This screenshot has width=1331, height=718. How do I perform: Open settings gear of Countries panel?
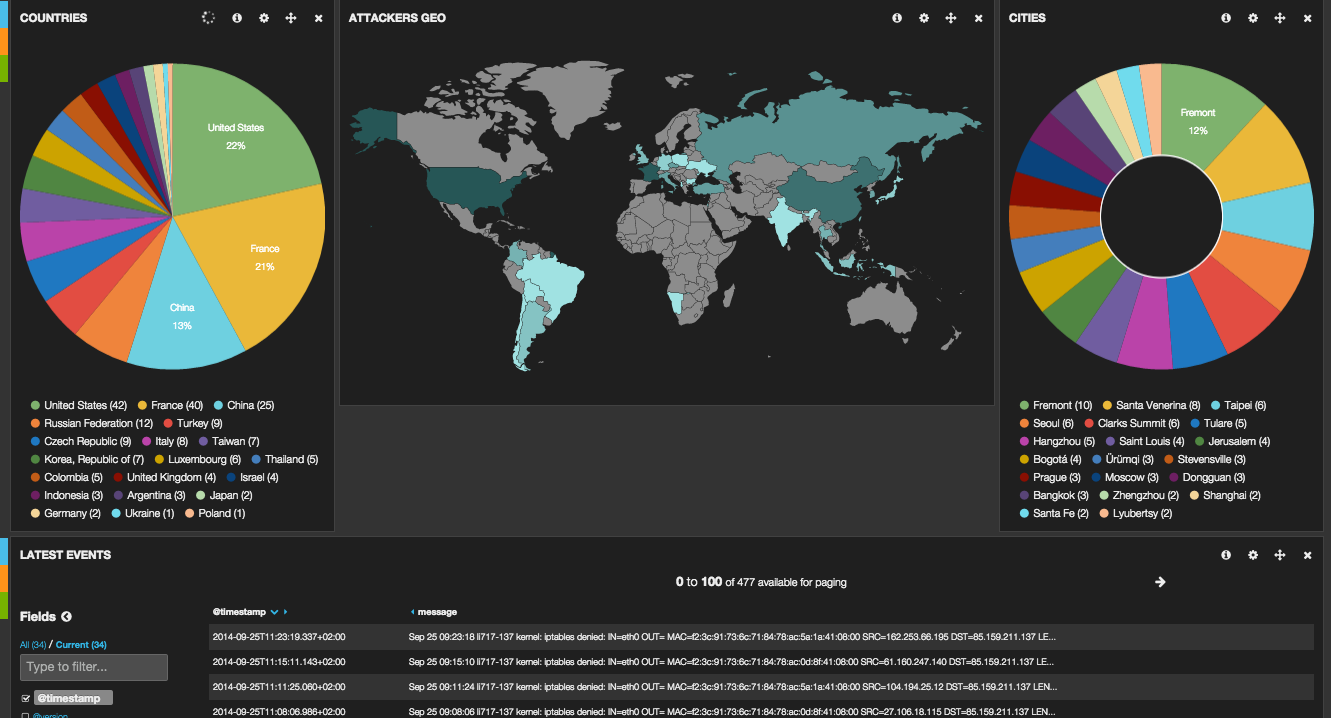(264, 18)
